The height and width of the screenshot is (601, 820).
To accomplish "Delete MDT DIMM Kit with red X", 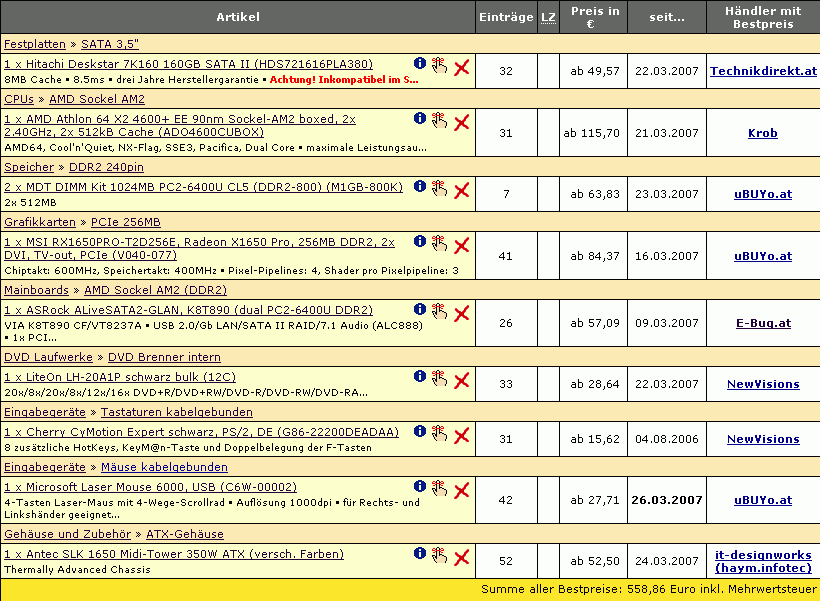I will pos(461,190).
